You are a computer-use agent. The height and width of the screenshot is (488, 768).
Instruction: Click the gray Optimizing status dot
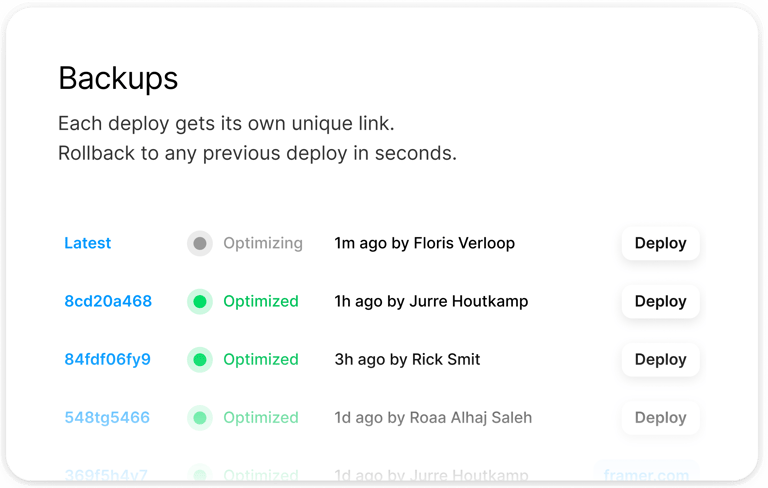tap(200, 243)
